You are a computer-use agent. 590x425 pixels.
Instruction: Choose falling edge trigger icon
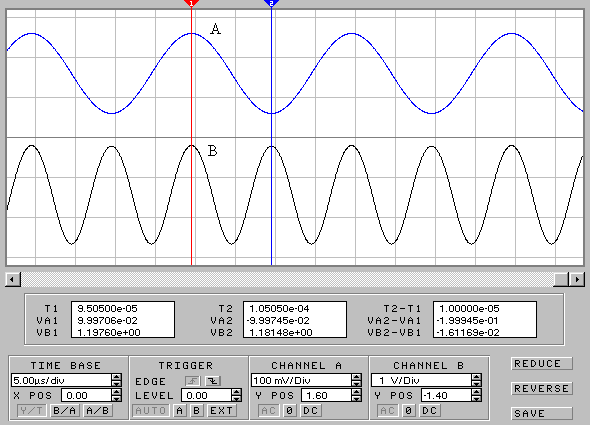pyautogui.click(x=213, y=381)
